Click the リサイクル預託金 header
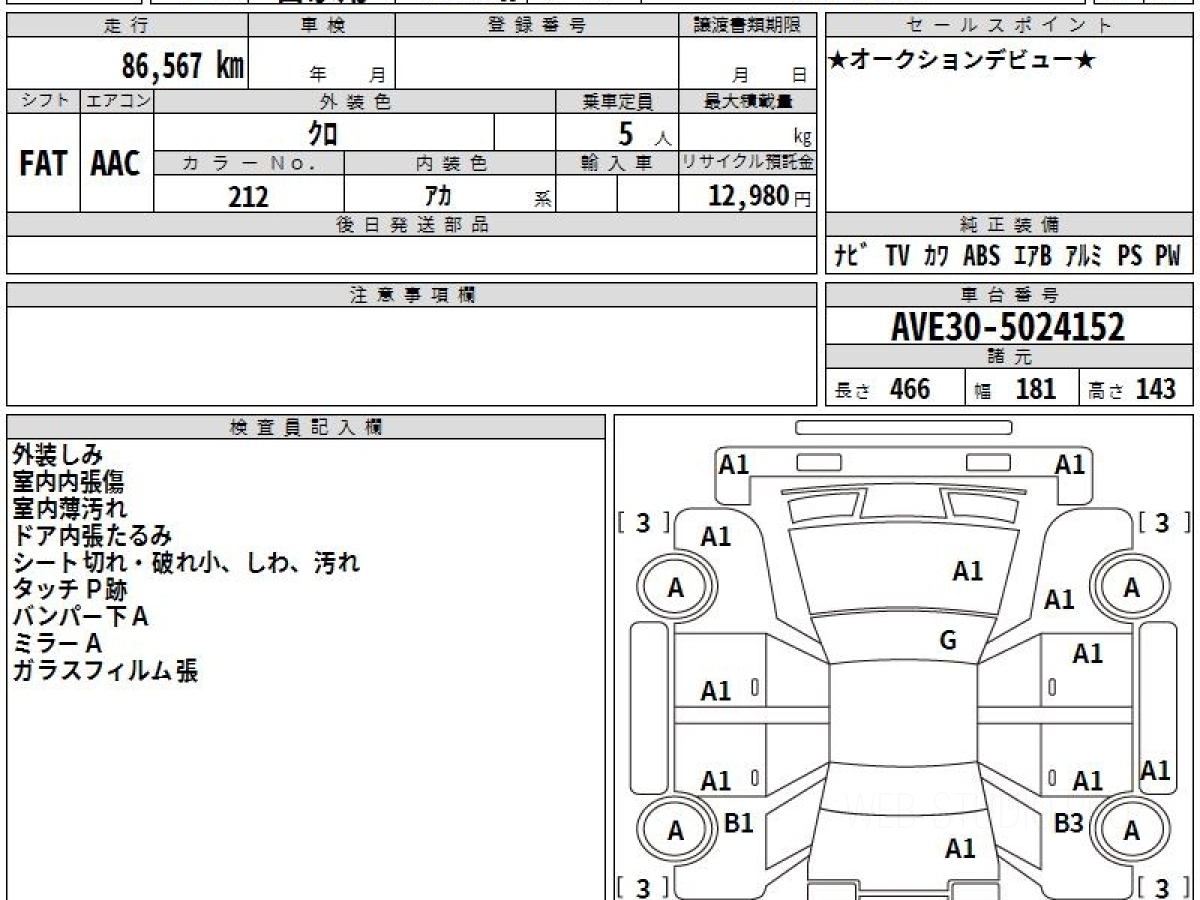Viewport: 1200px width, 900px height. (x=748, y=163)
